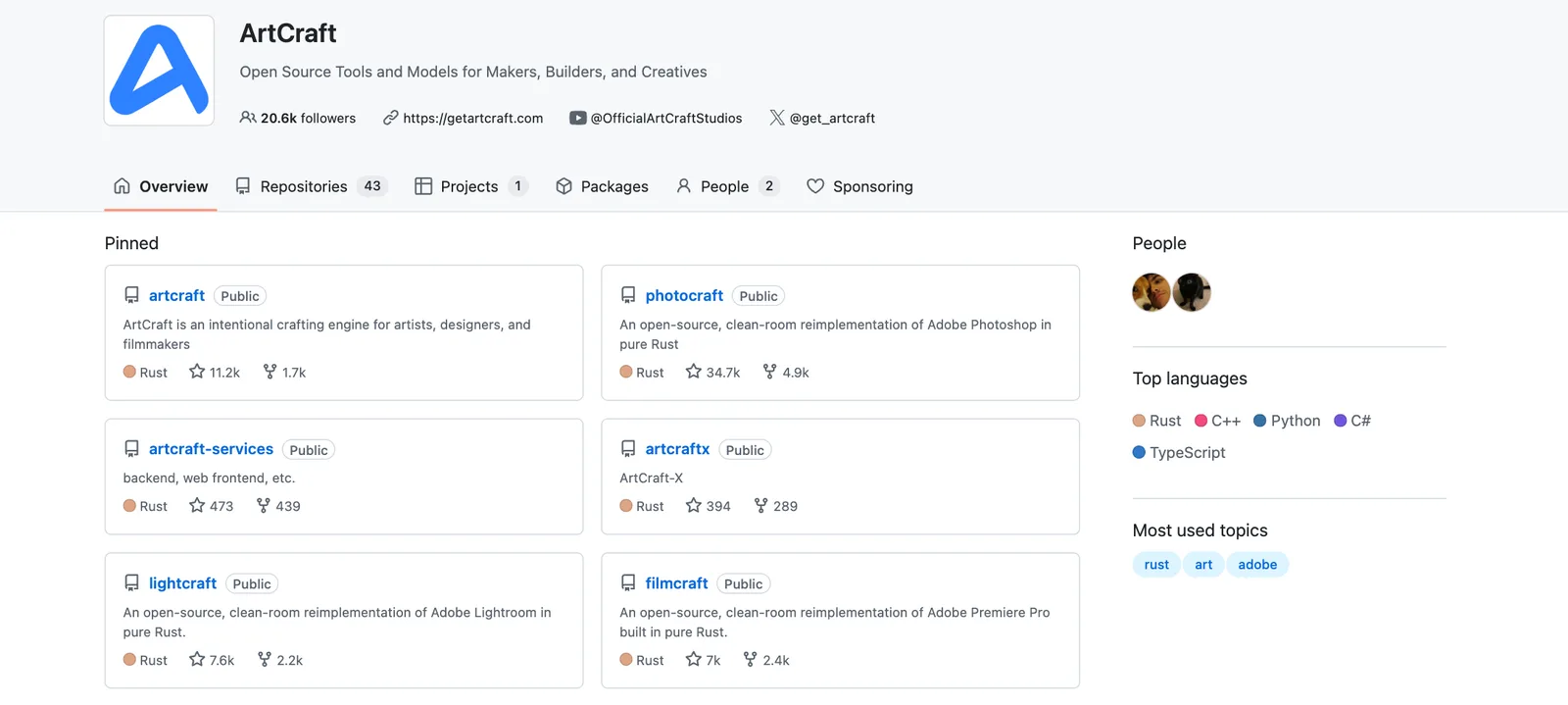Click the Repositories count badge 43
The width and height of the screenshot is (1568, 705).
click(x=372, y=186)
